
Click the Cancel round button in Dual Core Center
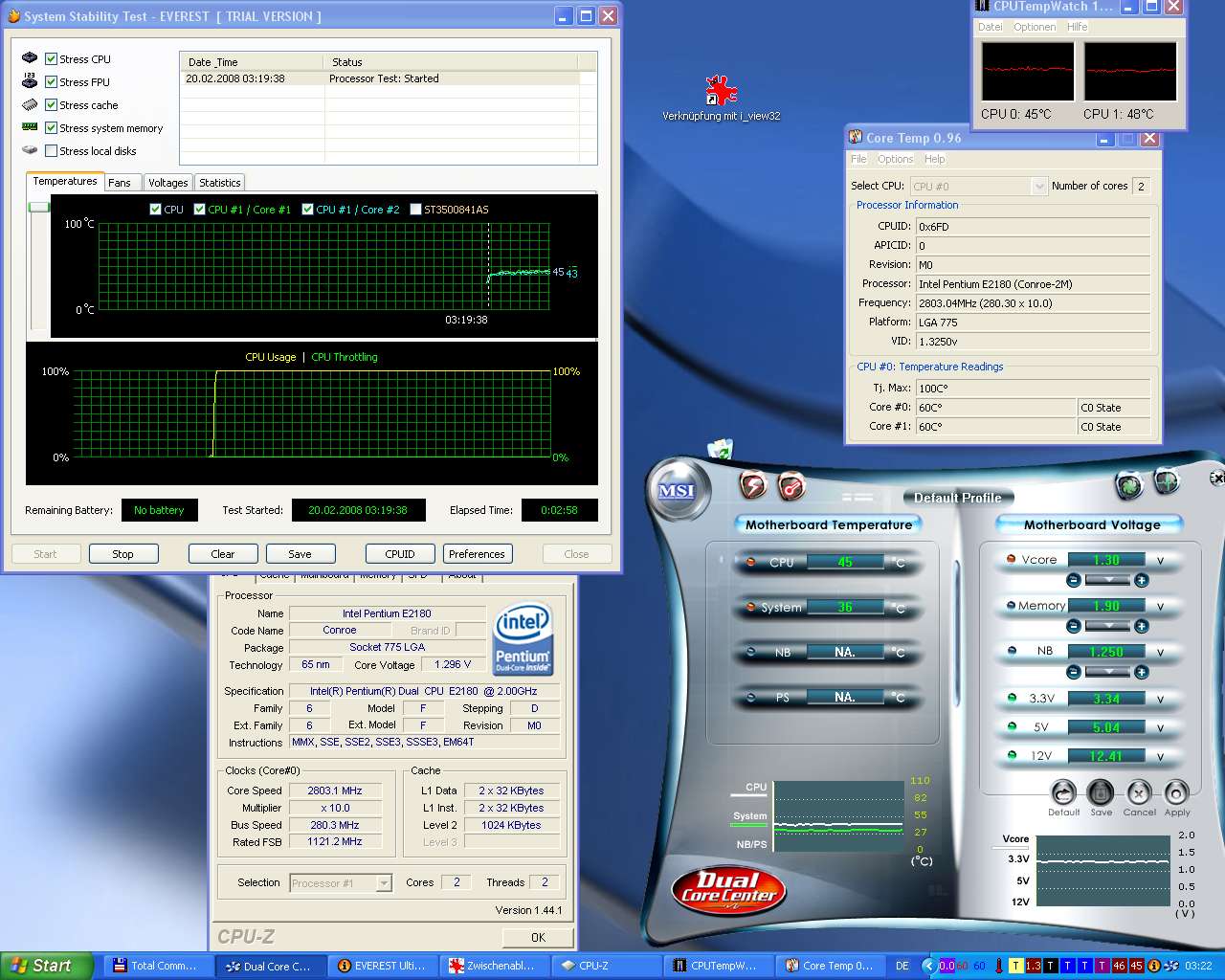[x=1138, y=792]
